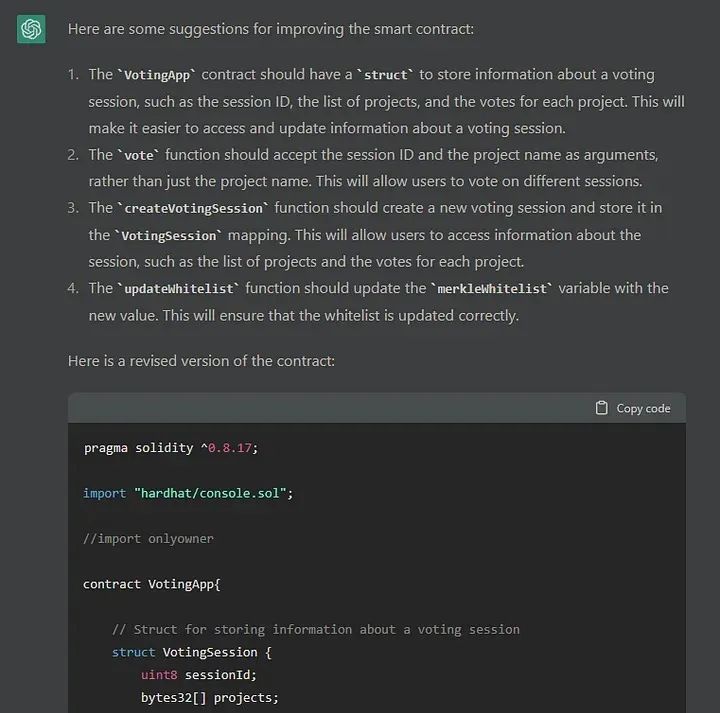The width and height of the screenshot is (720, 713).
Task: Click the ChatGPT avatar logo icon
Action: [31, 29]
